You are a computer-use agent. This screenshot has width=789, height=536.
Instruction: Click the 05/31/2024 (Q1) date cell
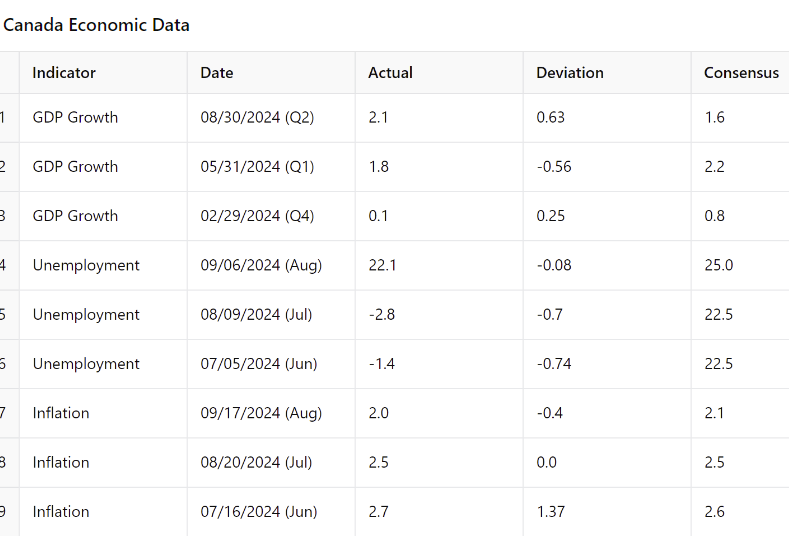coord(257,166)
